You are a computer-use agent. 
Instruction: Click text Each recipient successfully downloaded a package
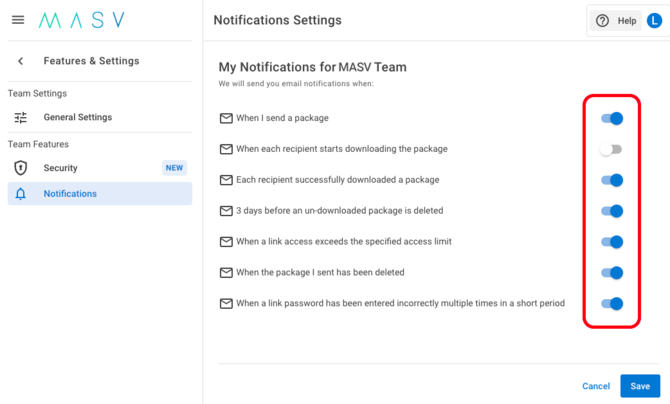click(338, 180)
